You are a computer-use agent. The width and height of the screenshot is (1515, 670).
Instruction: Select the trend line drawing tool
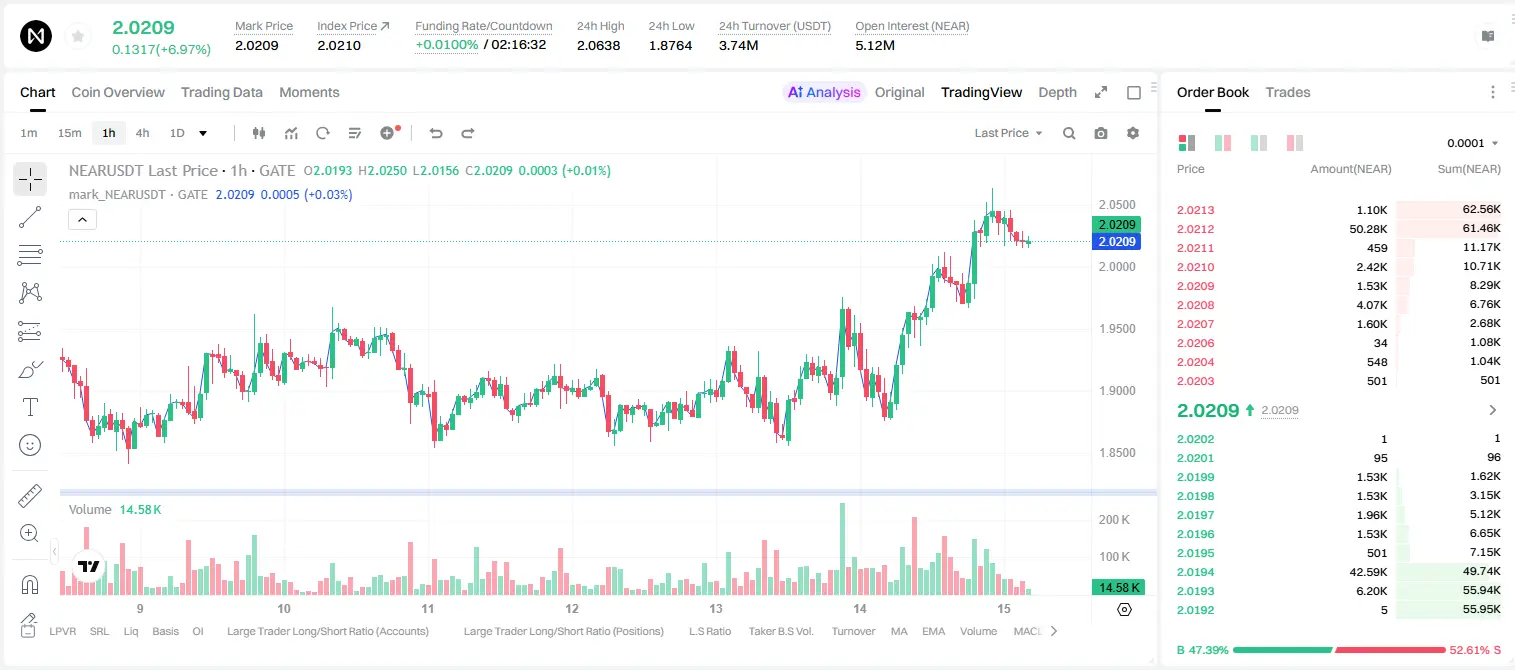pyautogui.click(x=30, y=217)
